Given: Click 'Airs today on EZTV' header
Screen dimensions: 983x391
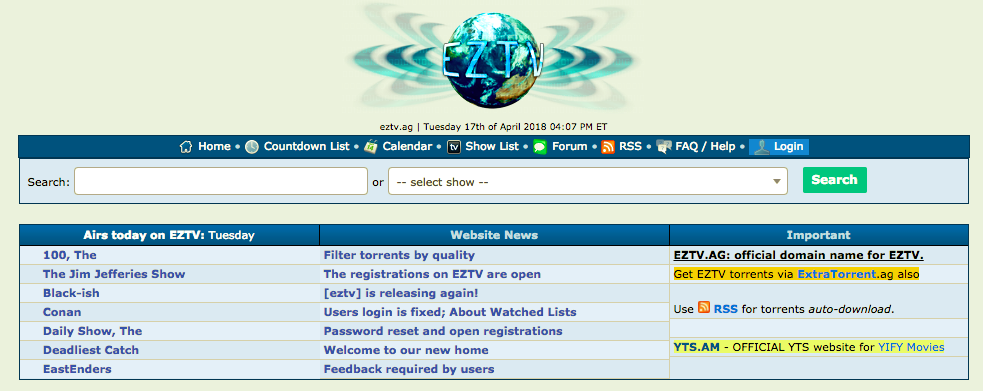Looking at the screenshot, I should pyautogui.click(x=169, y=235).
